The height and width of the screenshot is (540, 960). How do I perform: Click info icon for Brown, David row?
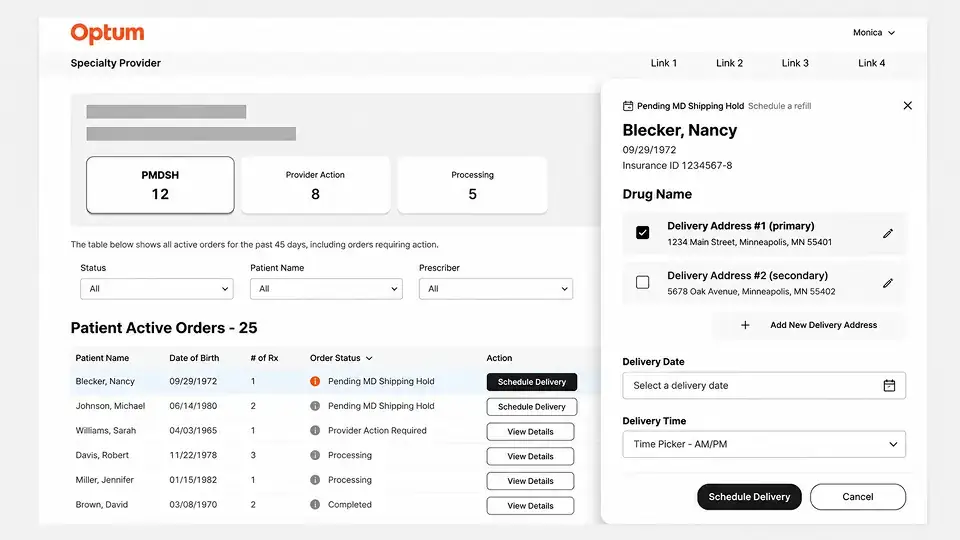point(315,504)
